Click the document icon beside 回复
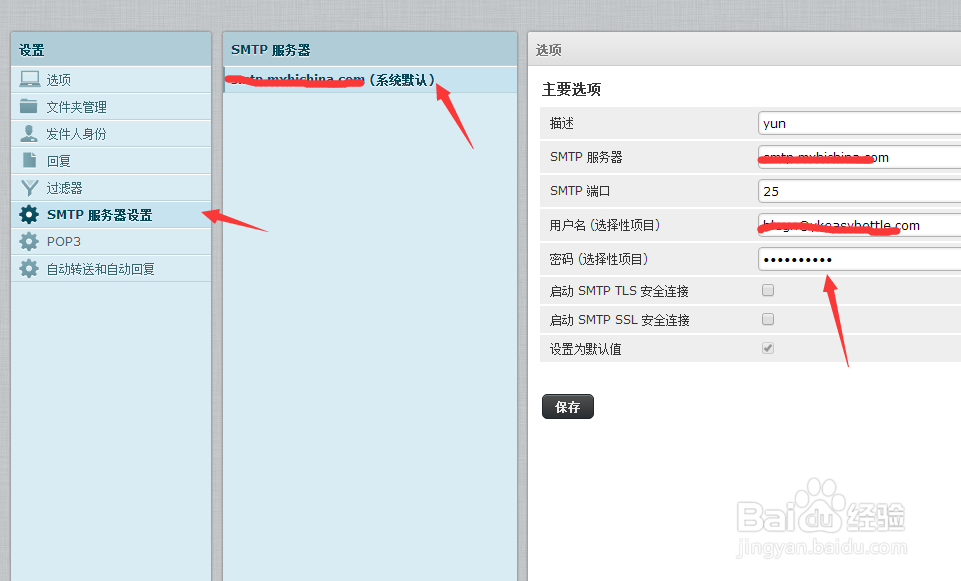This screenshot has height=581, width=961. click(31, 160)
